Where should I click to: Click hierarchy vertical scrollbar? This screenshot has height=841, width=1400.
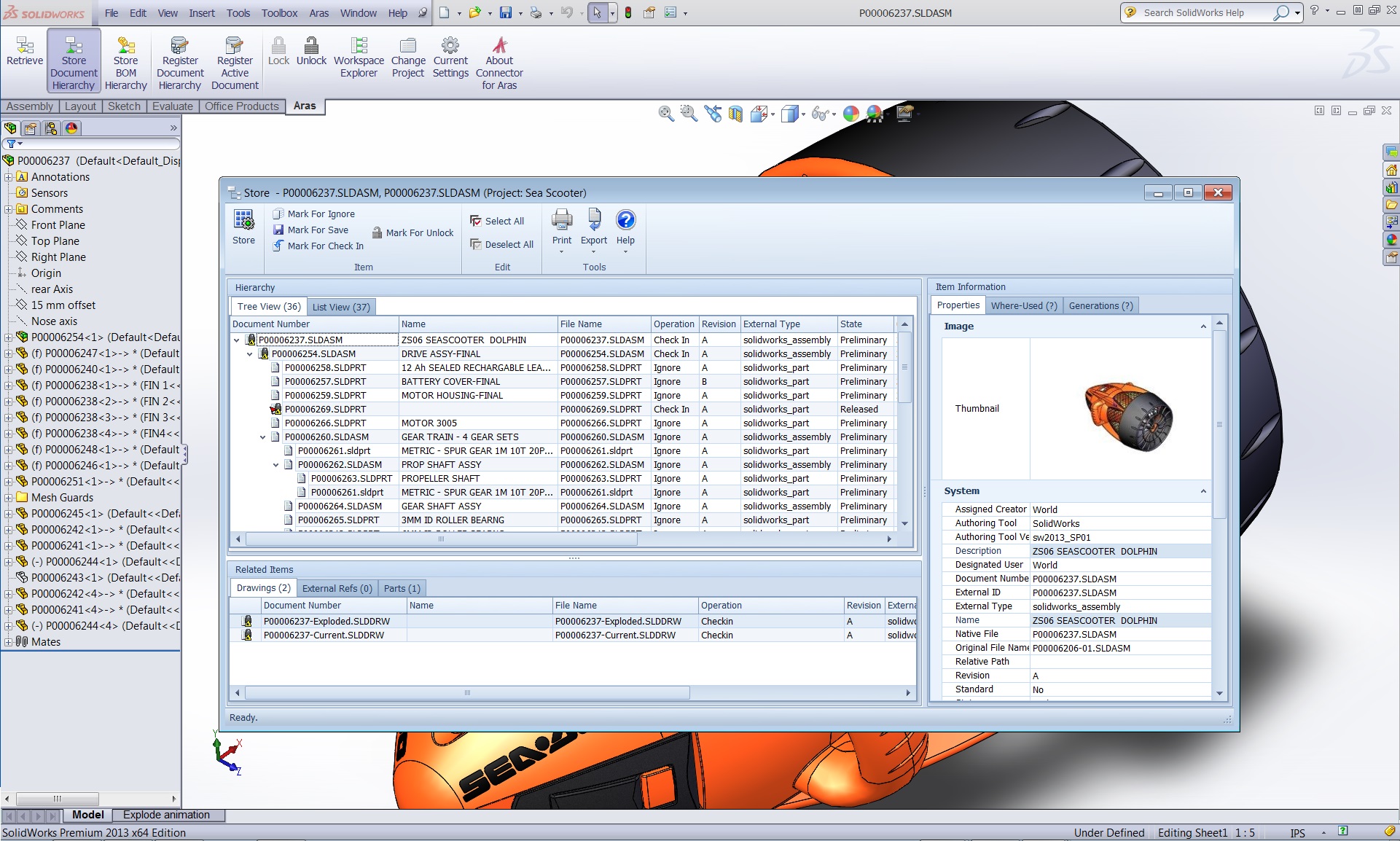(x=904, y=367)
